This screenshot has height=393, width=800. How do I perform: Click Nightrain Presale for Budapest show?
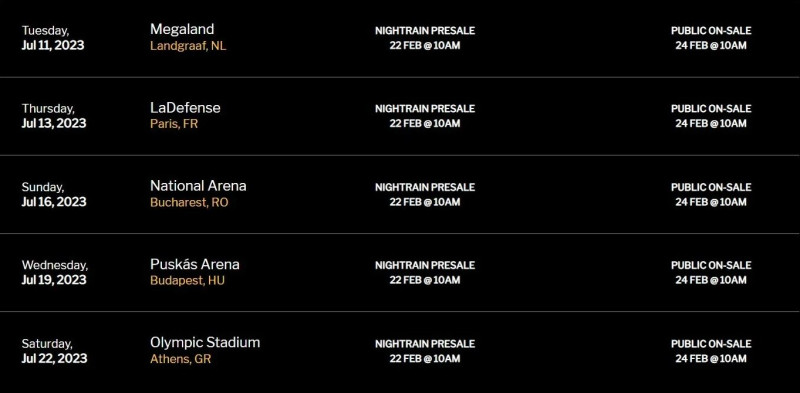425,273
